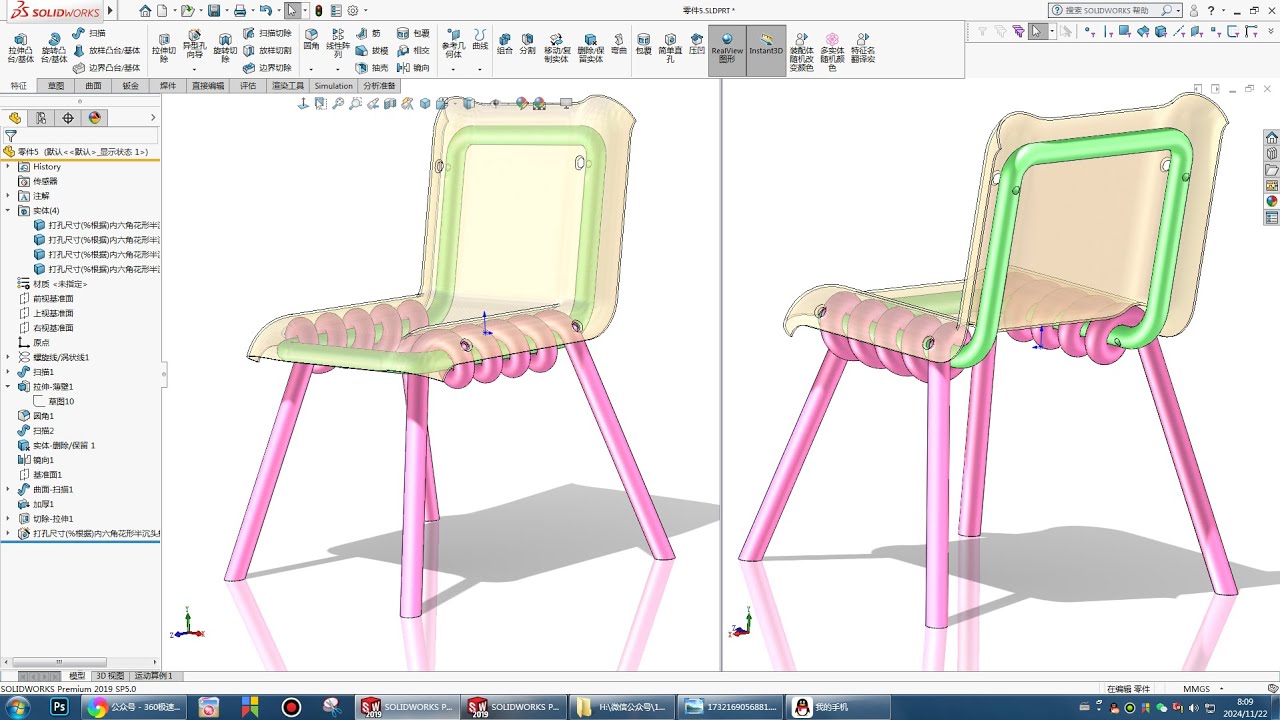Screen dimensions: 1280x720
Task: Switch to the 运动算例1 motion study tab
Action: point(153,676)
